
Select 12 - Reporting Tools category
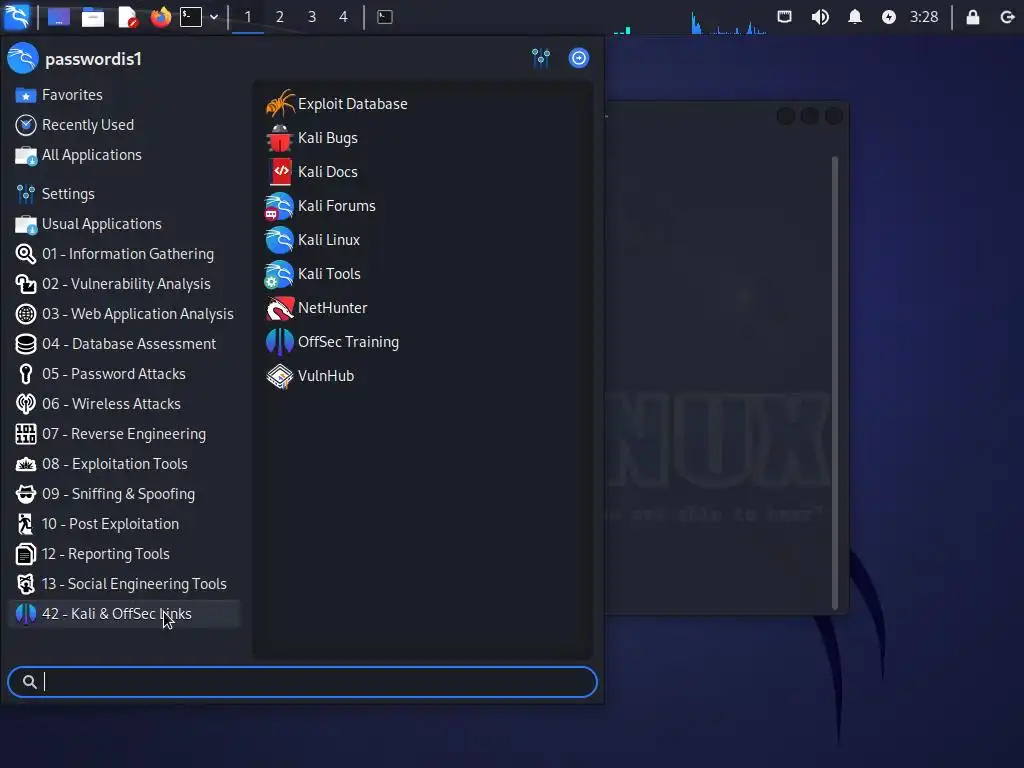click(124, 554)
